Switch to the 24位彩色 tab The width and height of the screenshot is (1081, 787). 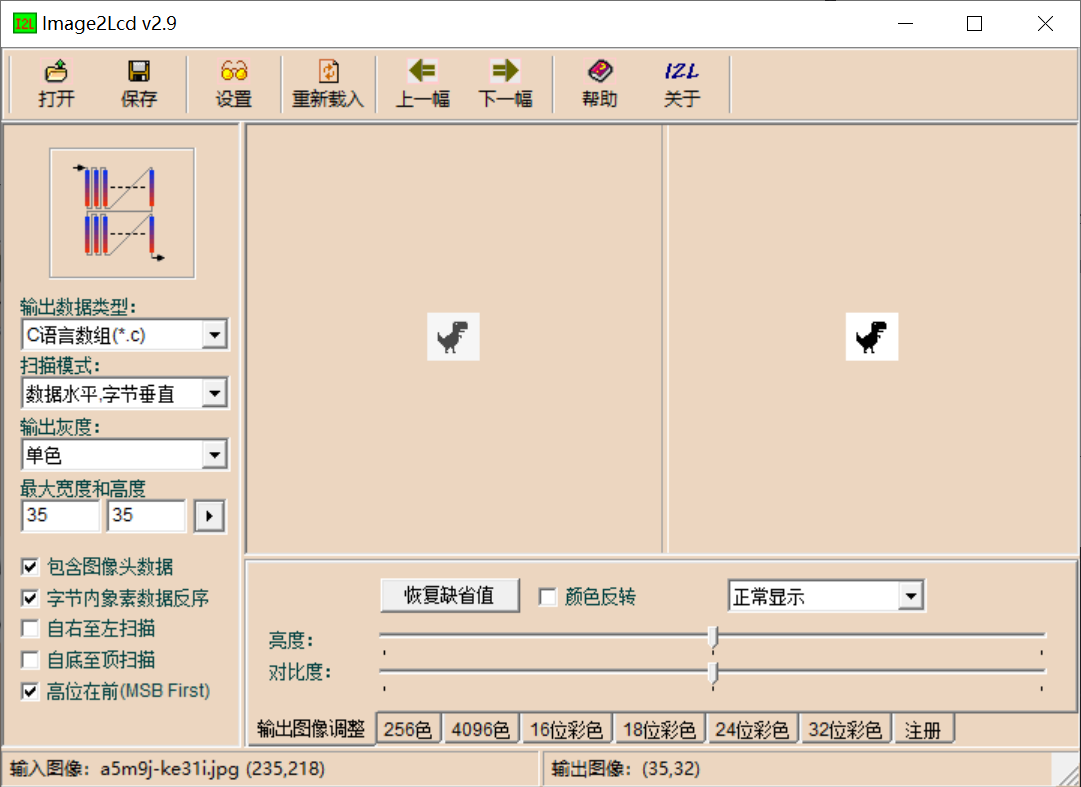point(752,729)
